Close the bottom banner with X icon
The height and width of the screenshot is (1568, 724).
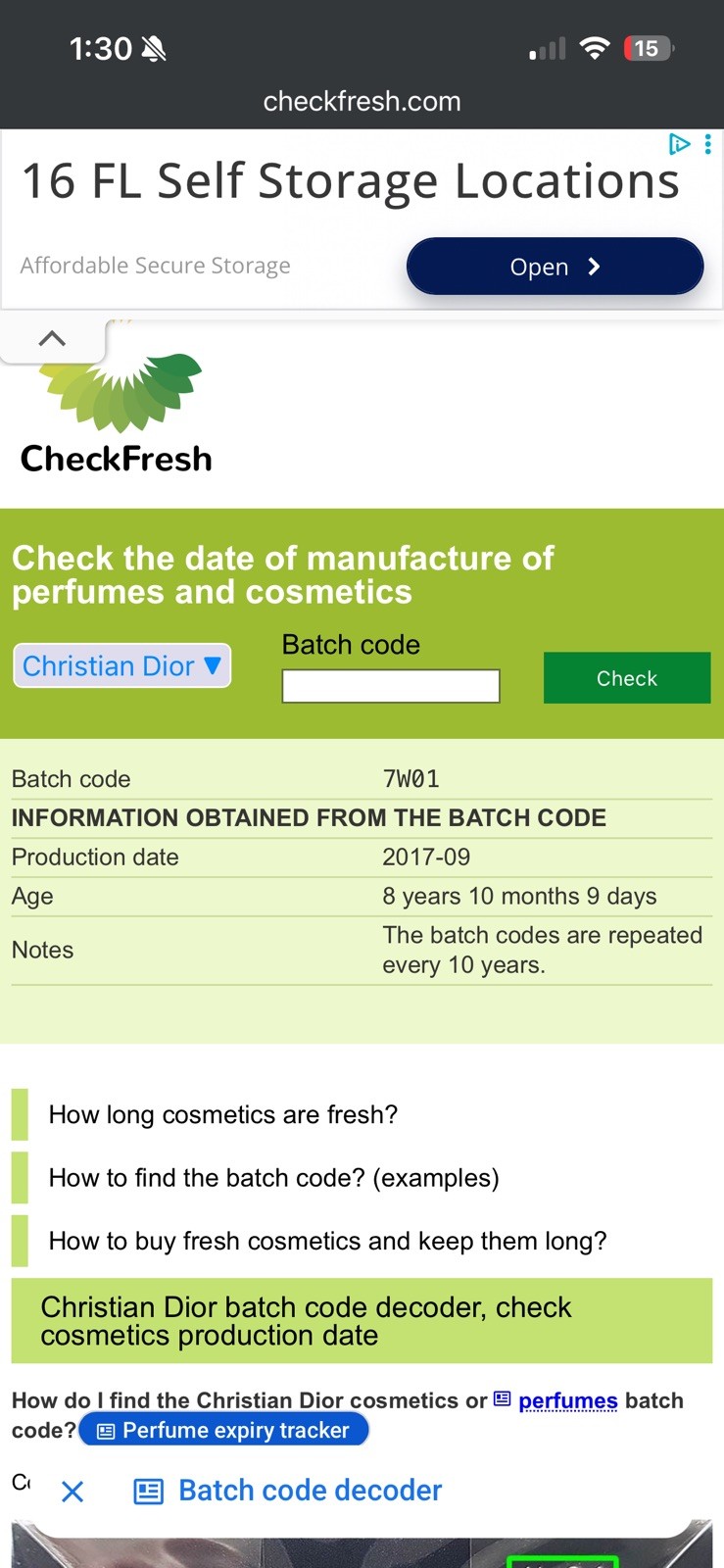click(72, 1492)
